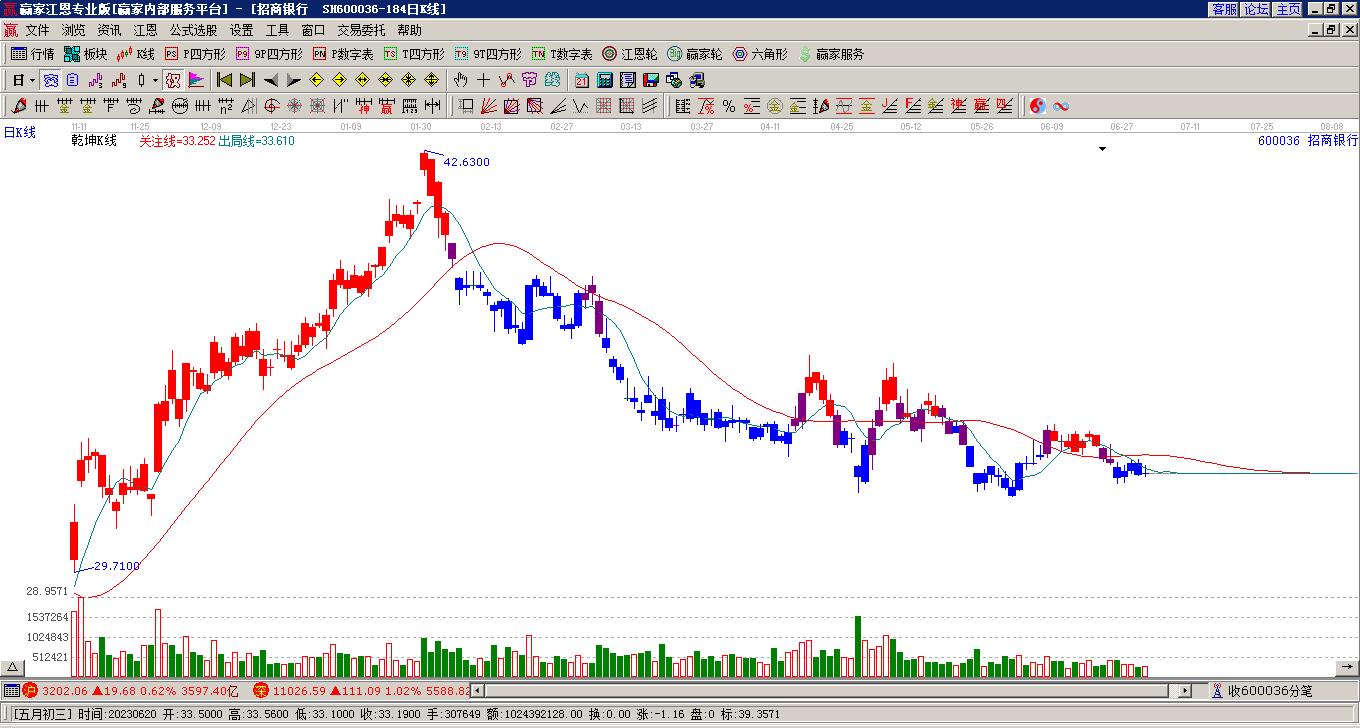The width and height of the screenshot is (1360, 728).
Task: Click the black right-pointing arrow icon
Action: click(x=293, y=80)
